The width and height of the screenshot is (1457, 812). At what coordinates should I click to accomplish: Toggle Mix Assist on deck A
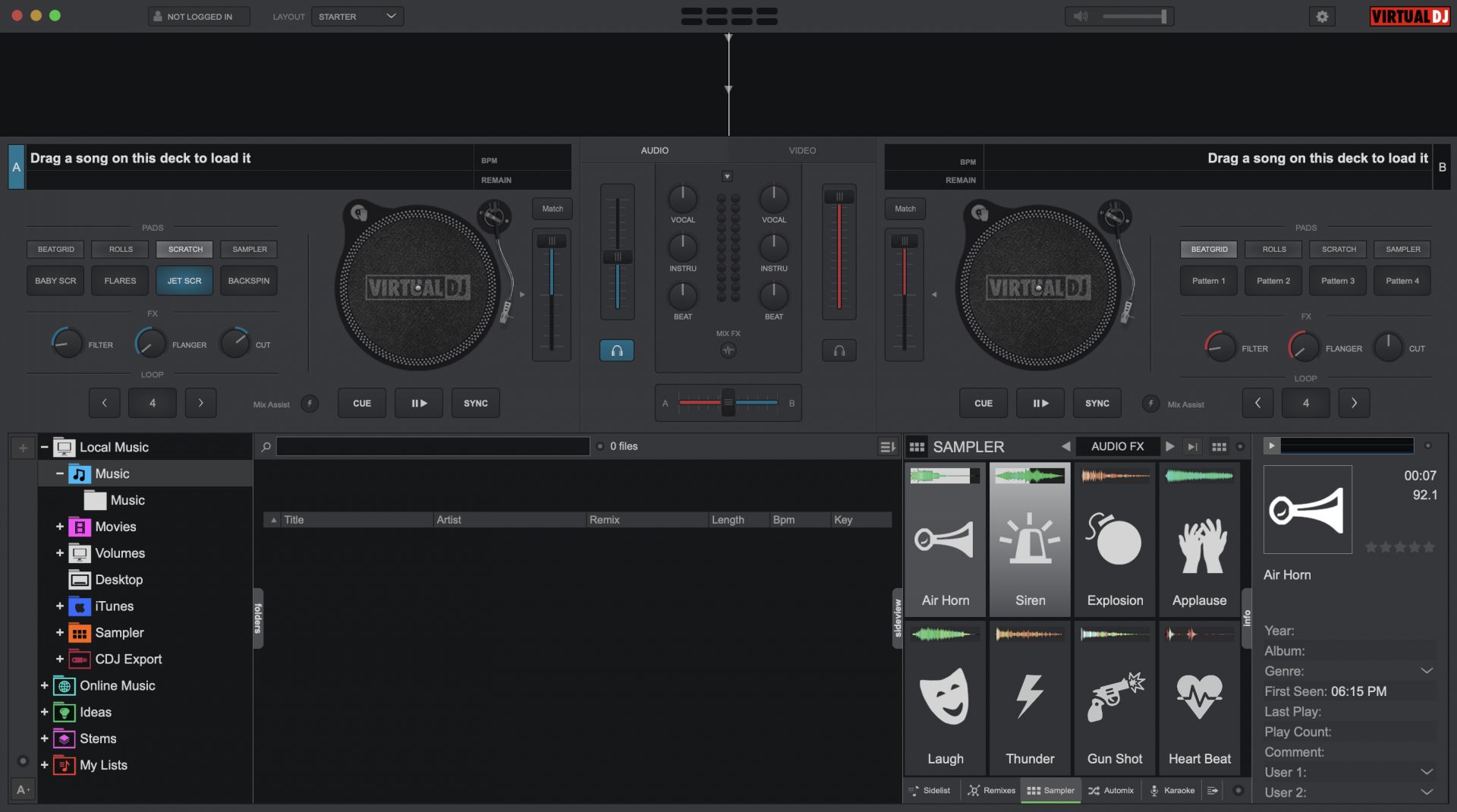point(310,404)
